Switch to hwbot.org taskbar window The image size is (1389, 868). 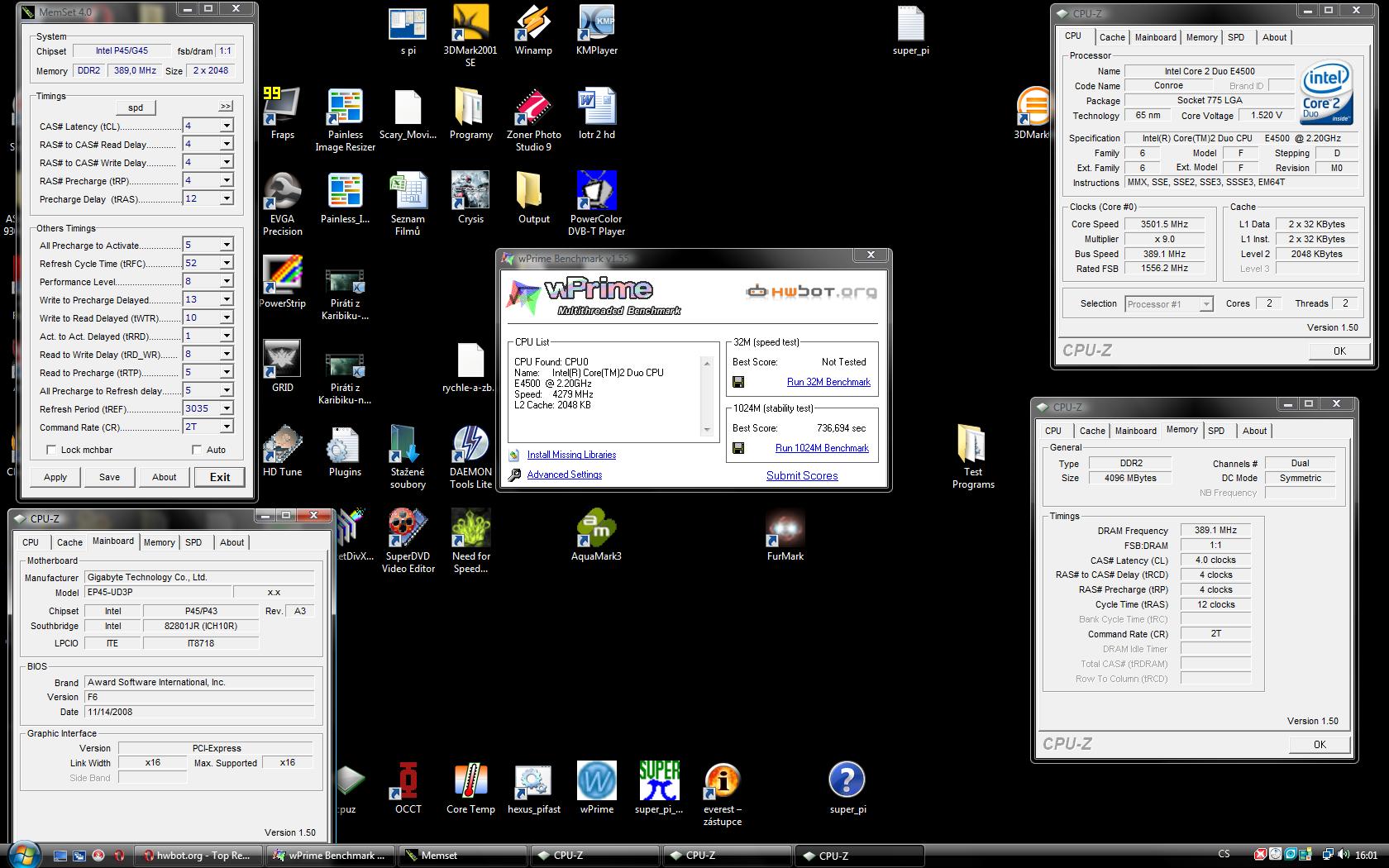point(197,856)
